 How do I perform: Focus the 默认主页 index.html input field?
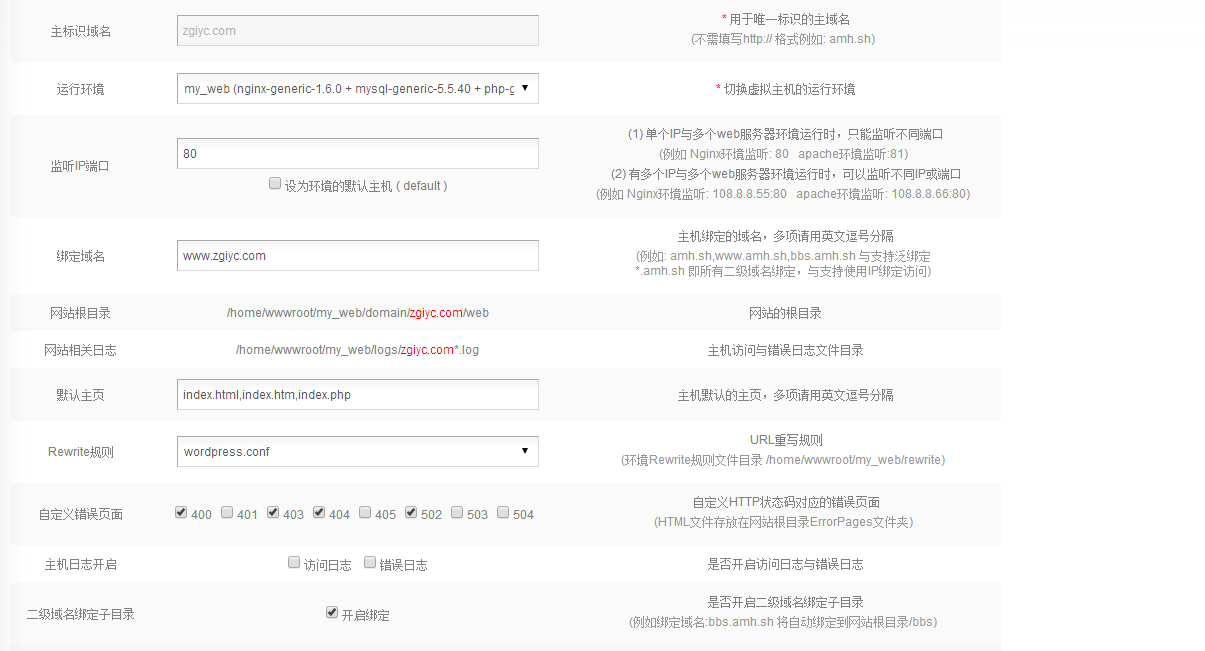(357, 394)
